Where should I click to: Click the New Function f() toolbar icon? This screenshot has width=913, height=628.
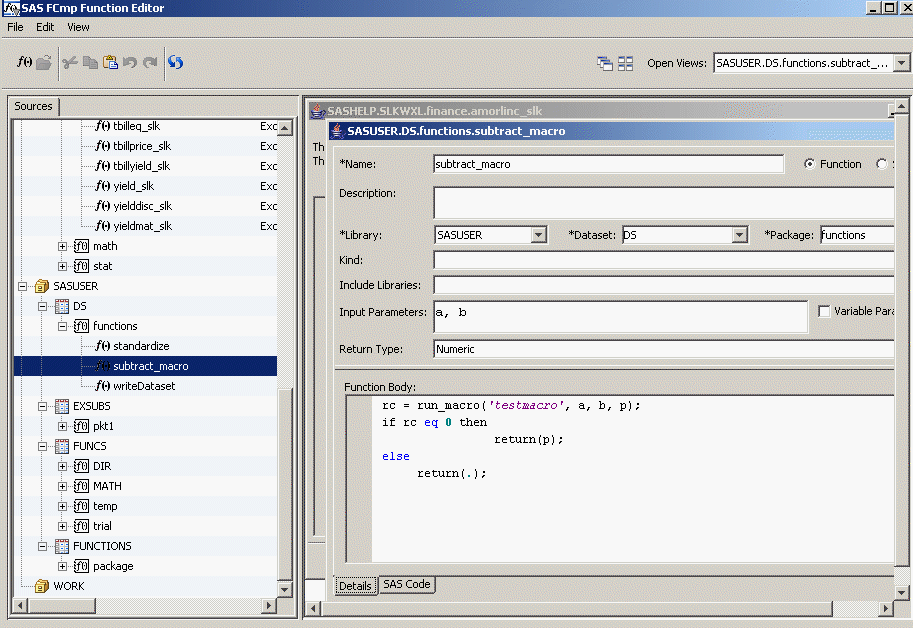pos(24,62)
